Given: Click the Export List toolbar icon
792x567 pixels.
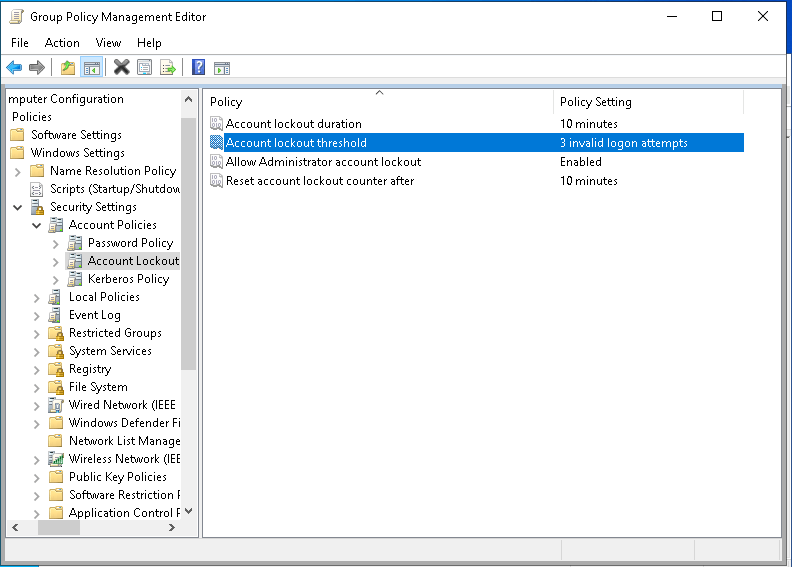Looking at the screenshot, I should click(x=168, y=68).
